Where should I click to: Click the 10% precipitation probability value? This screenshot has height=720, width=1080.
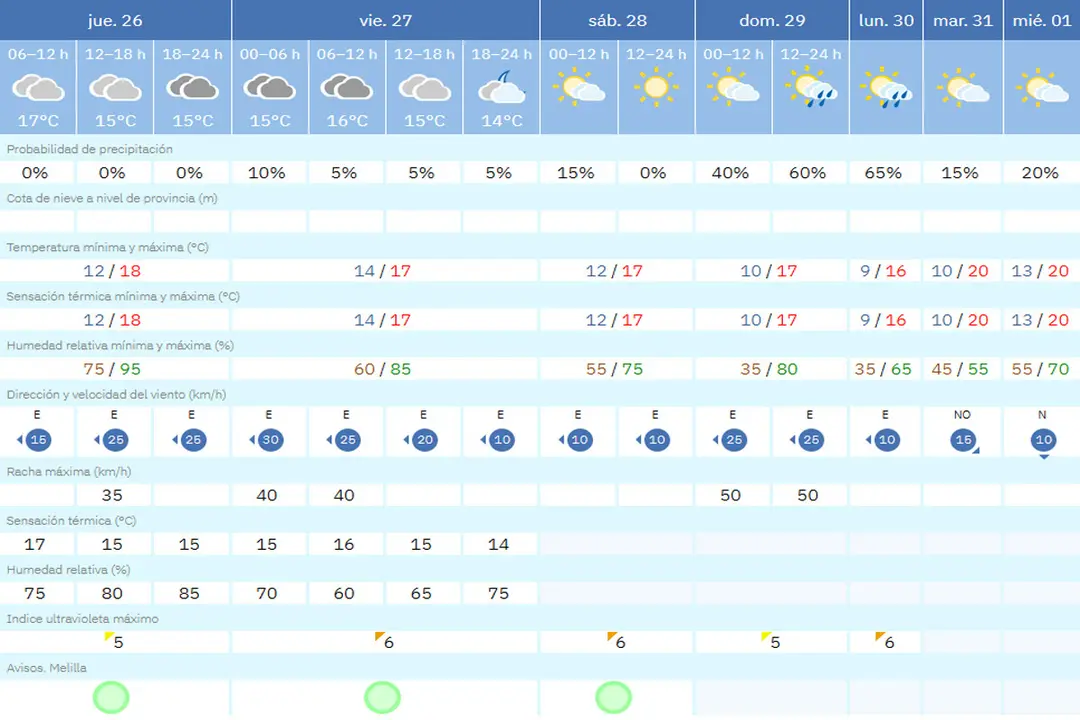pyautogui.click(x=267, y=173)
